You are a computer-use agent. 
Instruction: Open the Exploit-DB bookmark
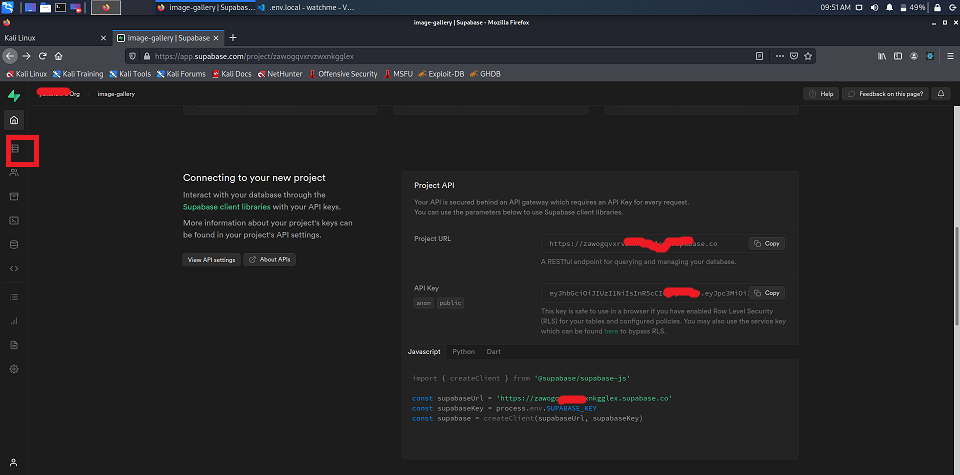click(440, 74)
